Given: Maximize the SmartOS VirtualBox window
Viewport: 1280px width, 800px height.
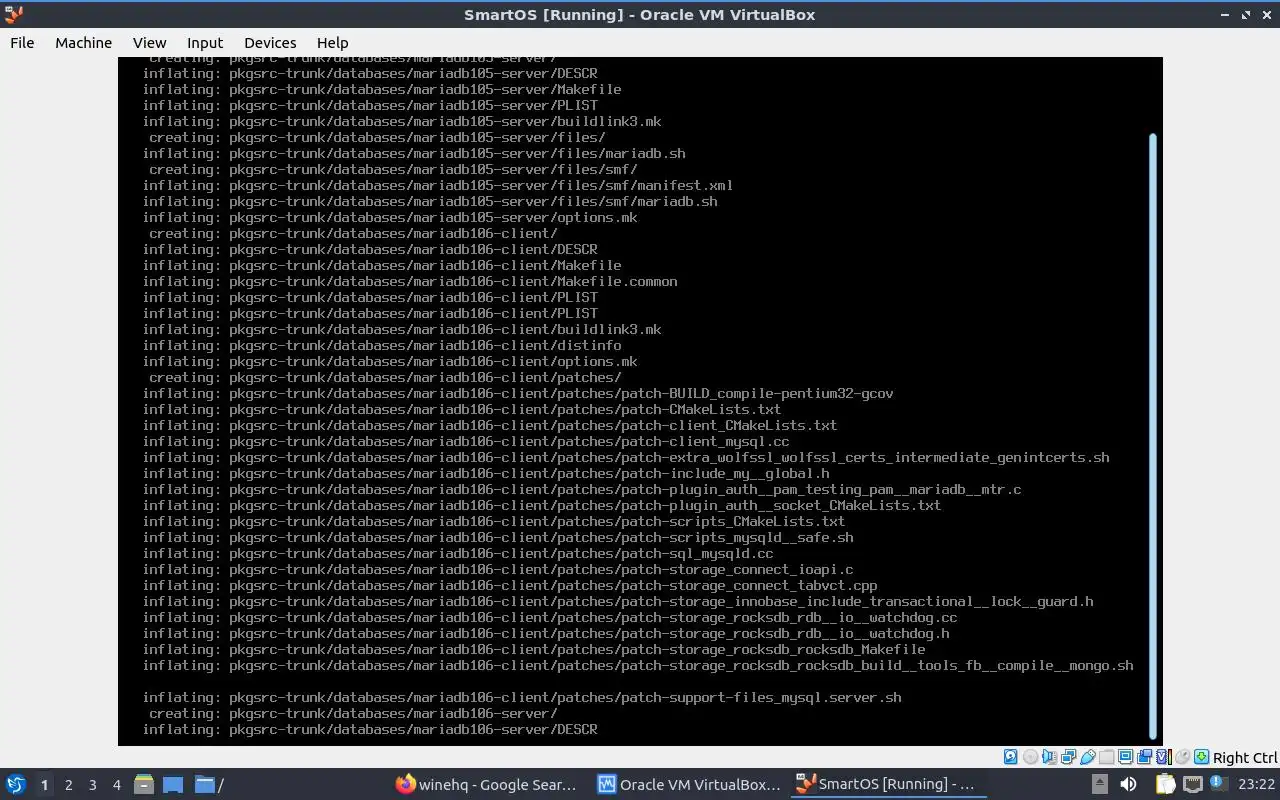Looking at the screenshot, I should point(1246,15).
